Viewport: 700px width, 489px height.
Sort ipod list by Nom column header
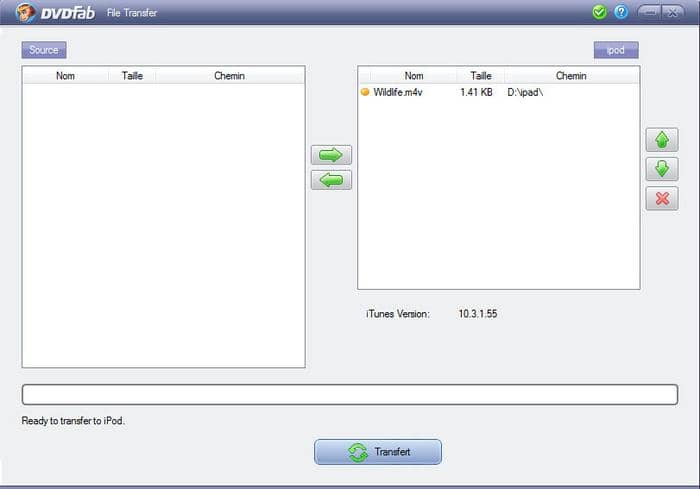pyautogui.click(x=414, y=75)
